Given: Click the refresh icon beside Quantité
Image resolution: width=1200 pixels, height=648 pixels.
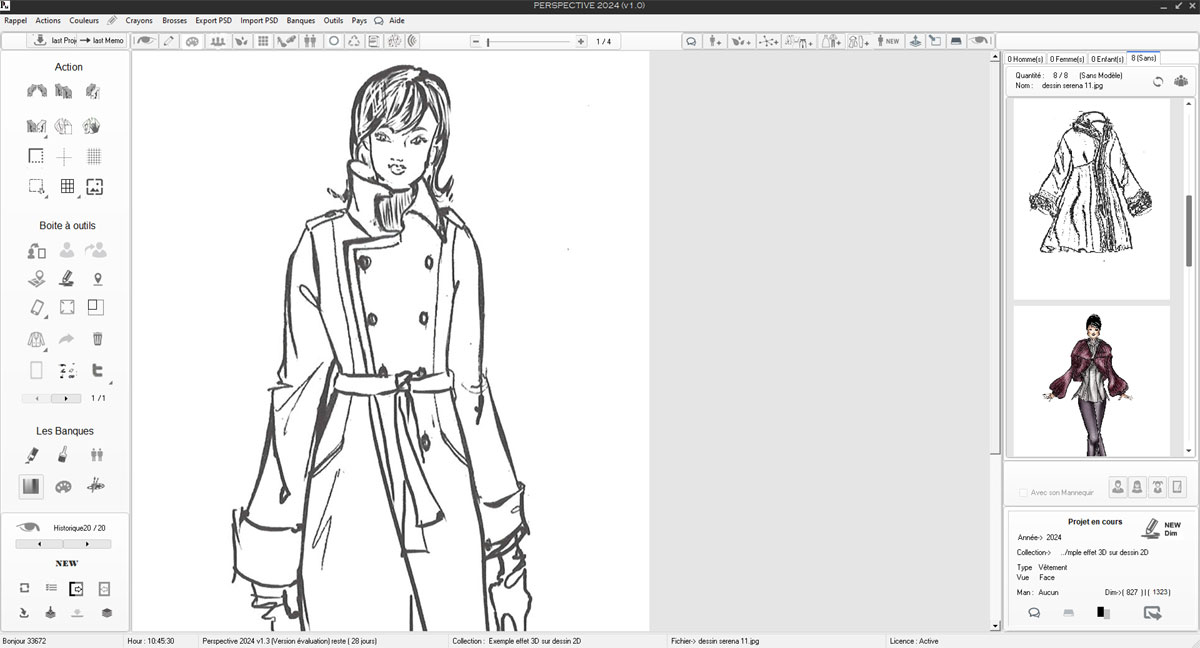Looking at the screenshot, I should [x=1158, y=81].
